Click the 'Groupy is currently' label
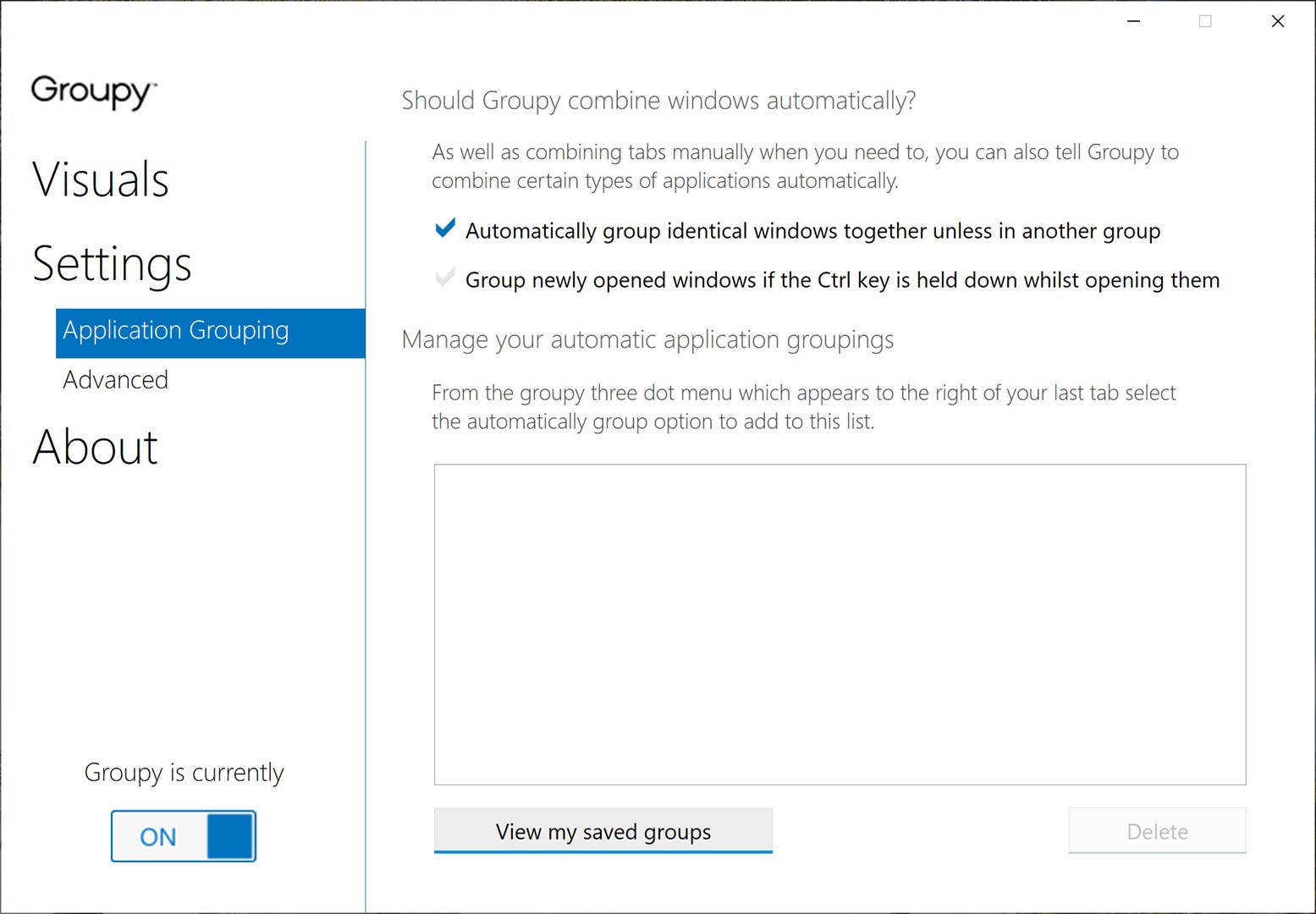 (184, 773)
